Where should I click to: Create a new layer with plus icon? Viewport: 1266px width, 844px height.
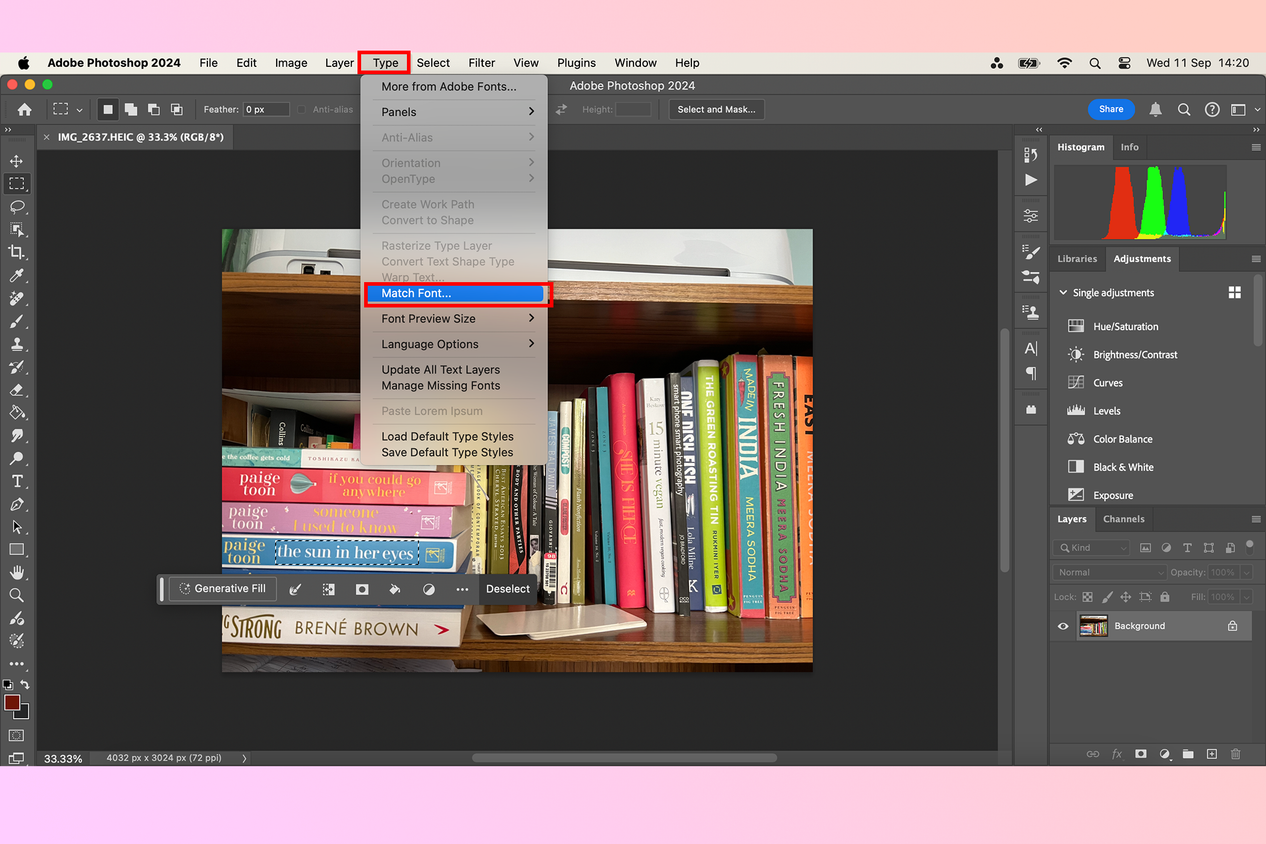[1211, 754]
